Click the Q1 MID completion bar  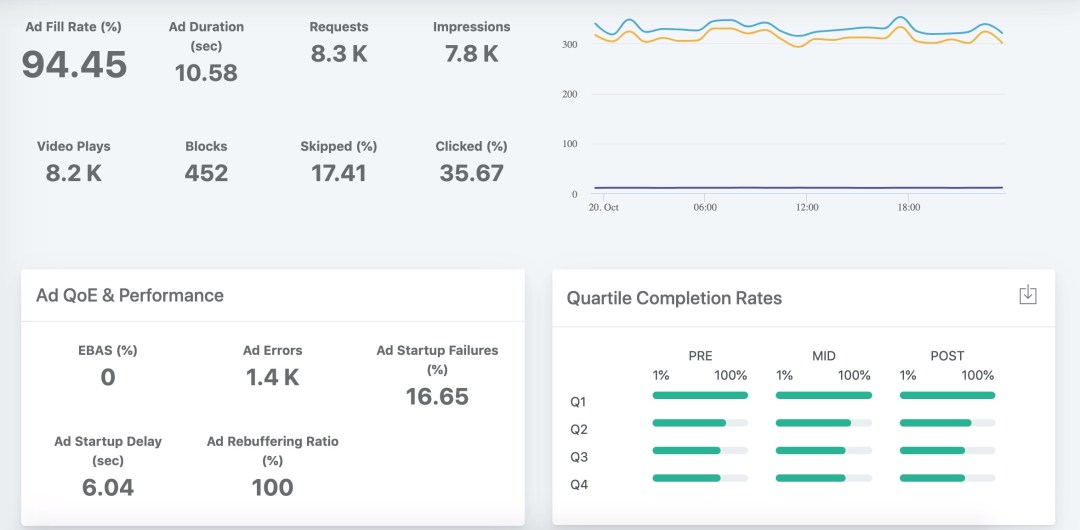[x=824, y=395]
